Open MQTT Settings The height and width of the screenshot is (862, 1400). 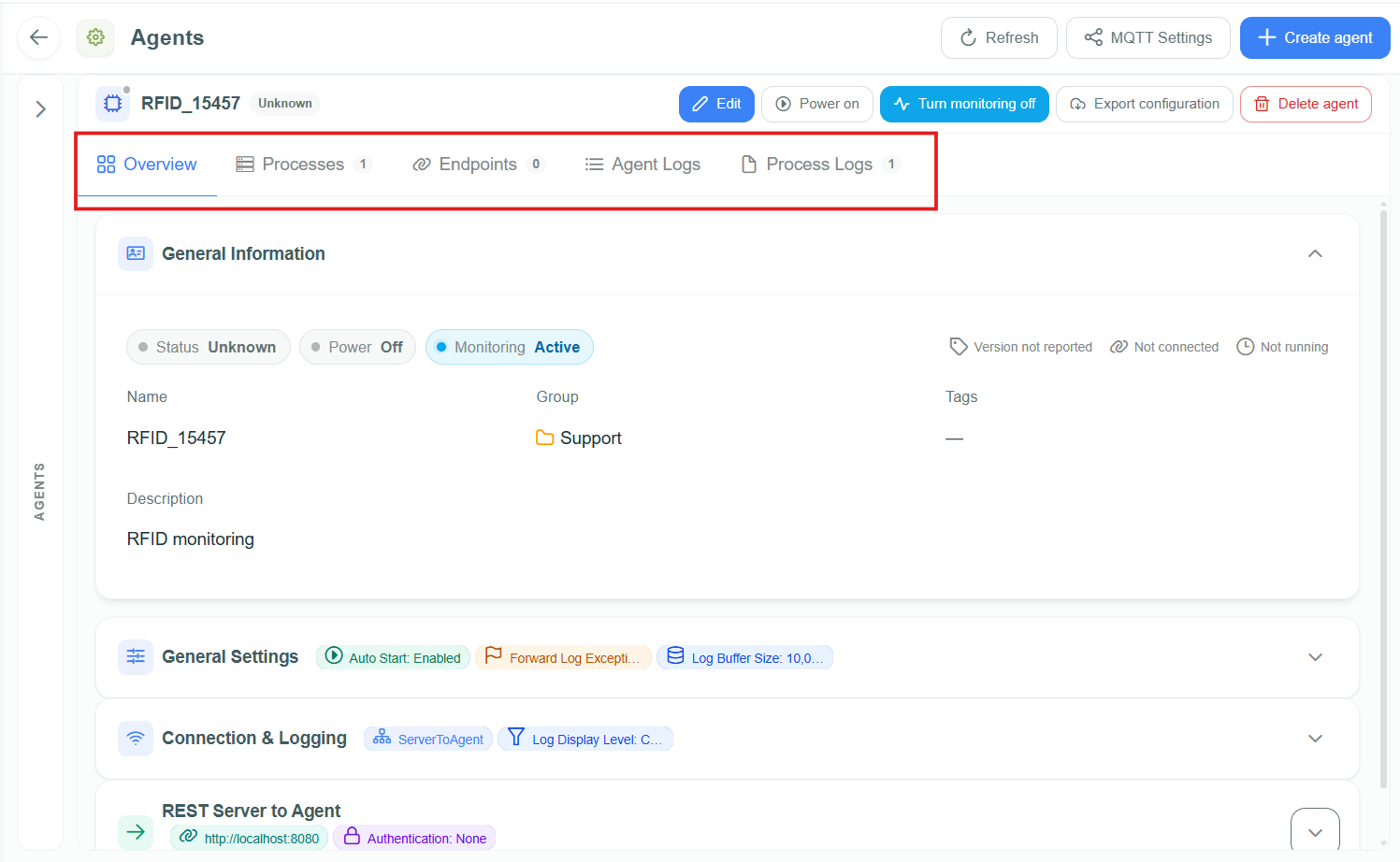[1148, 38]
